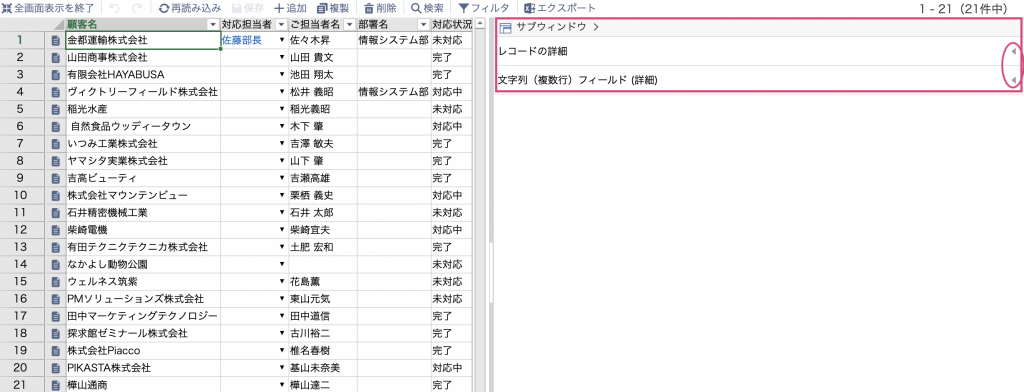Select the 金都運輸株式会社 customer cell

pos(143,41)
